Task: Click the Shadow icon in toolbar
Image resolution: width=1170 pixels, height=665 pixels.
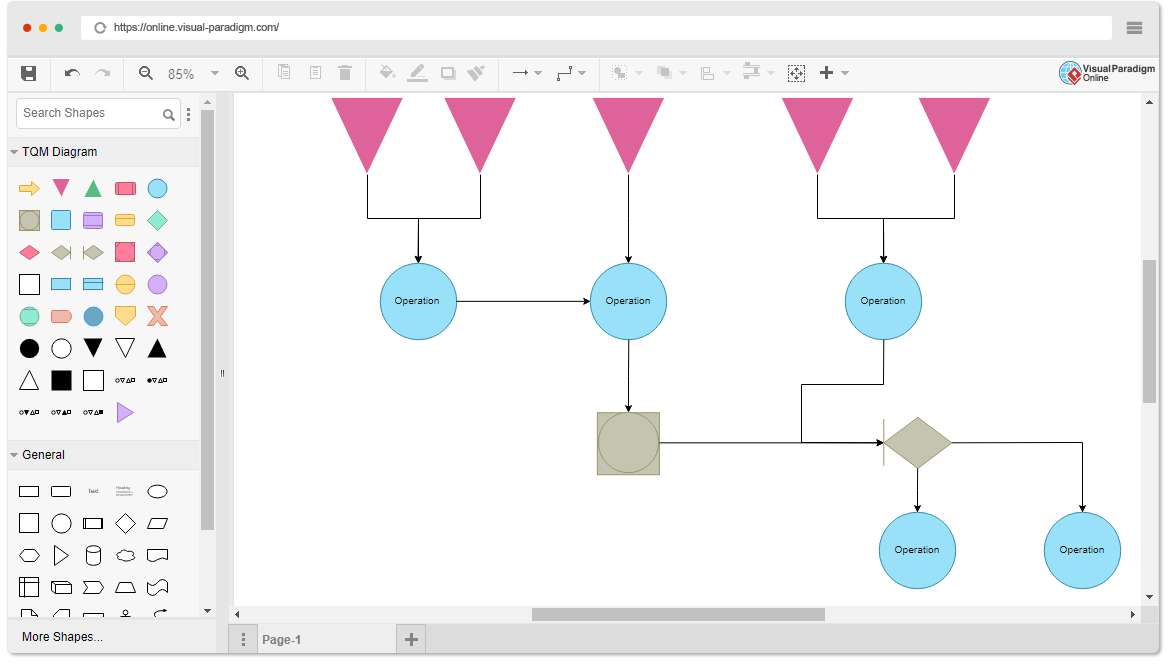Action: click(x=448, y=73)
